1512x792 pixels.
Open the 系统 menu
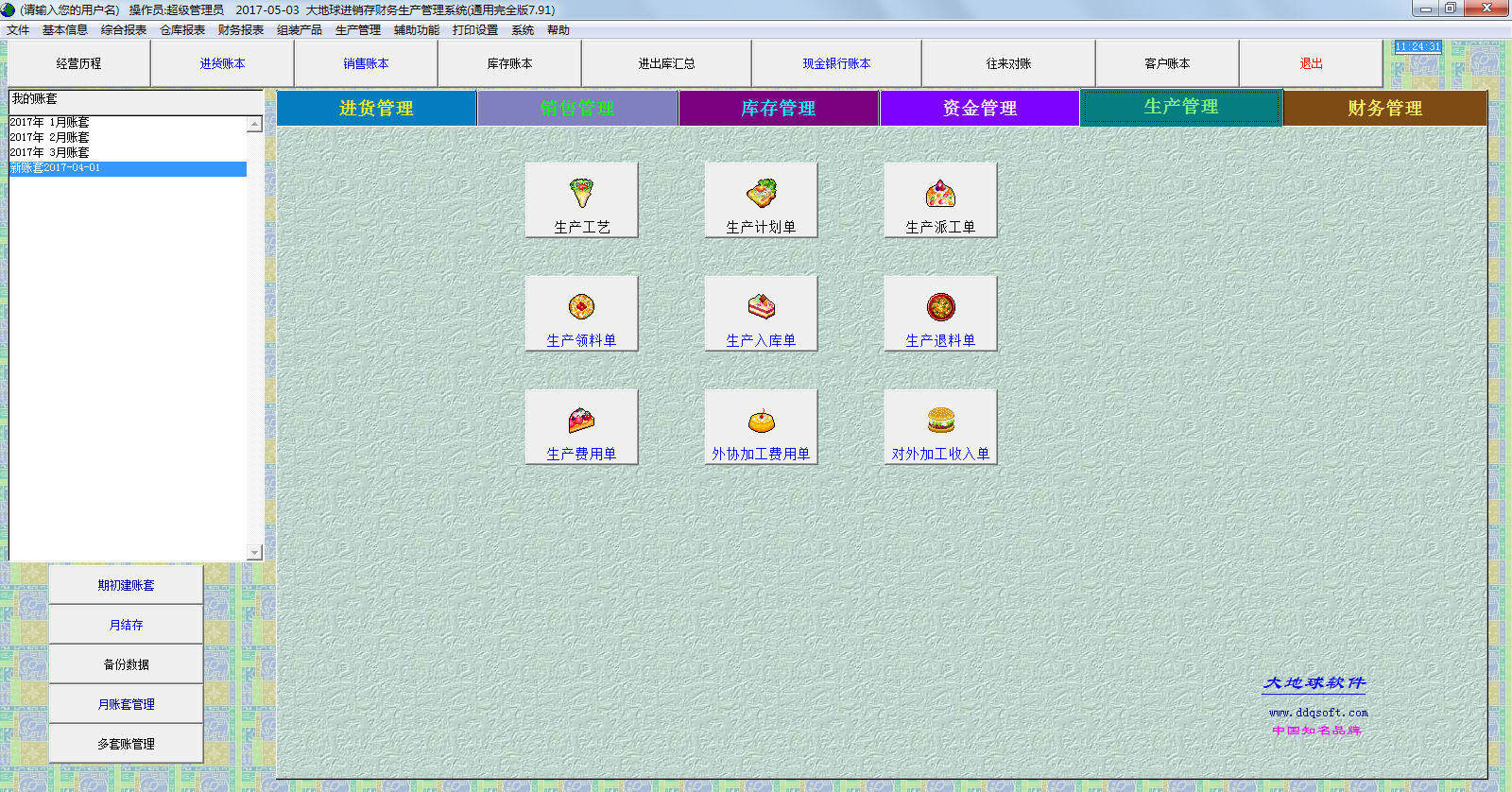click(523, 30)
